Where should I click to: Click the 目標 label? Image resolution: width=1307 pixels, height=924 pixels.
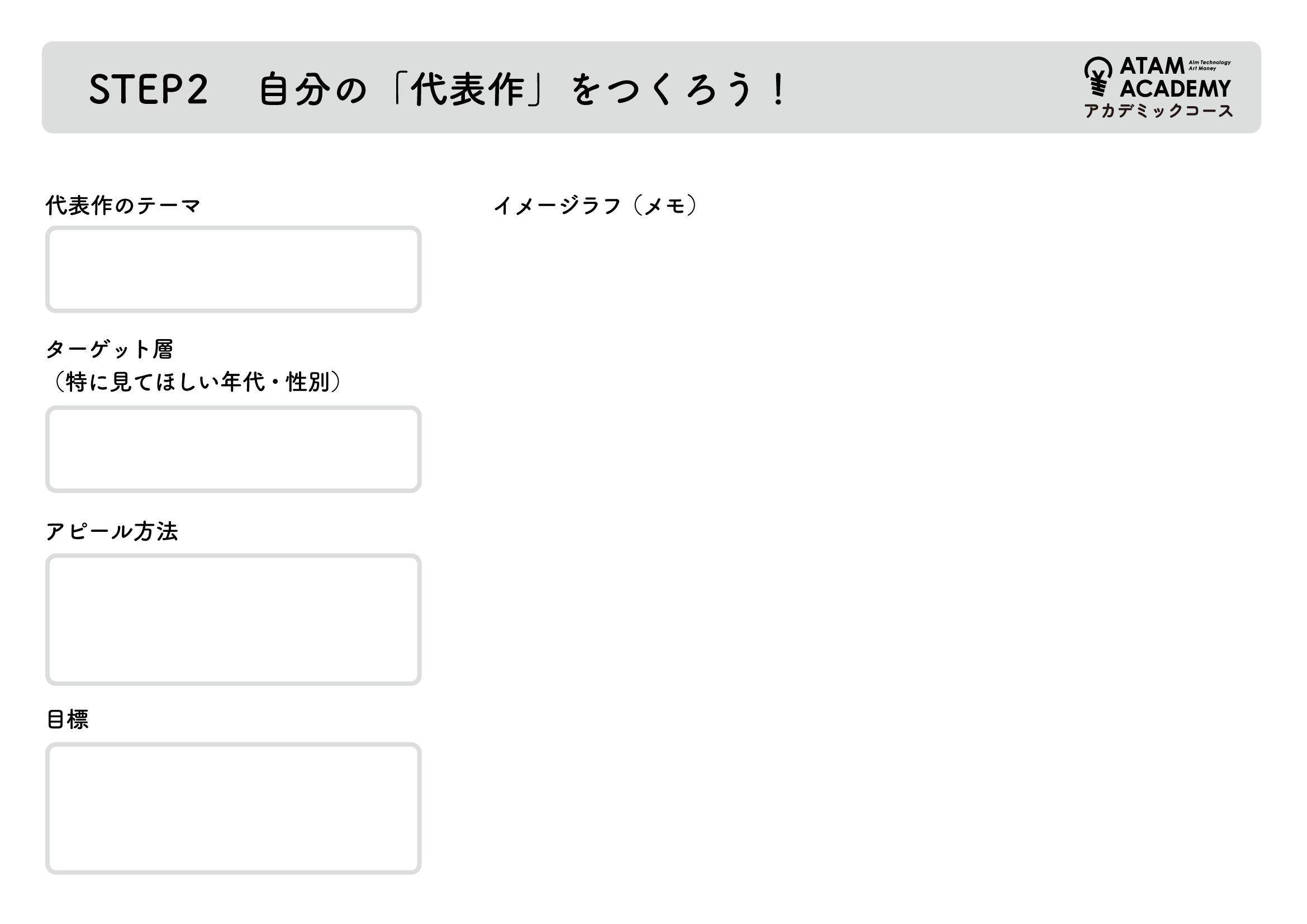tap(68, 719)
